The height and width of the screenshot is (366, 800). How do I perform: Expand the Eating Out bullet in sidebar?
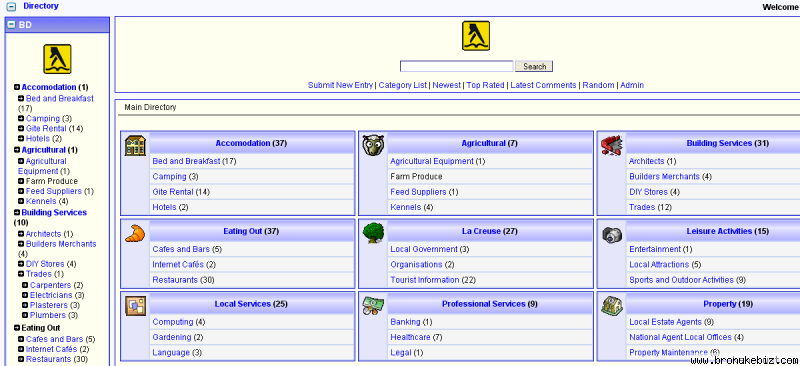click(17, 328)
